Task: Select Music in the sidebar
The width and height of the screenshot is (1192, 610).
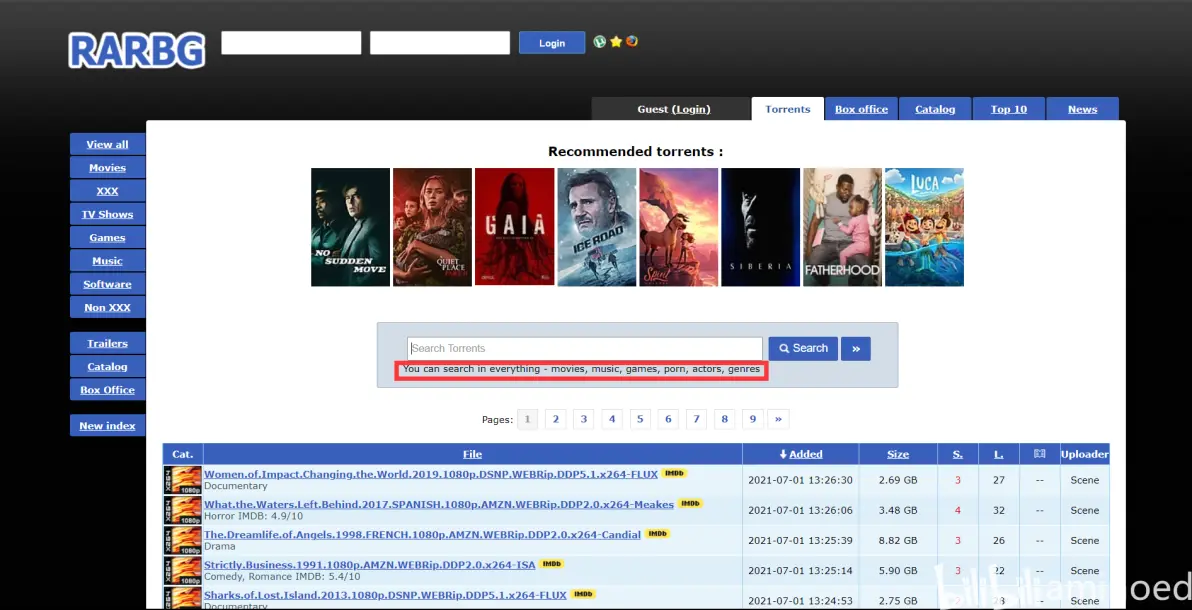Action: [107, 260]
